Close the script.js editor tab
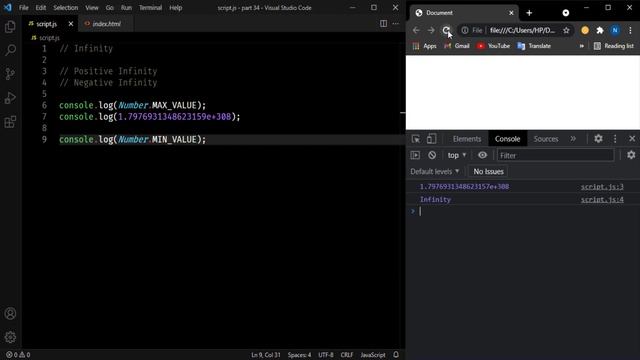 pos(71,24)
